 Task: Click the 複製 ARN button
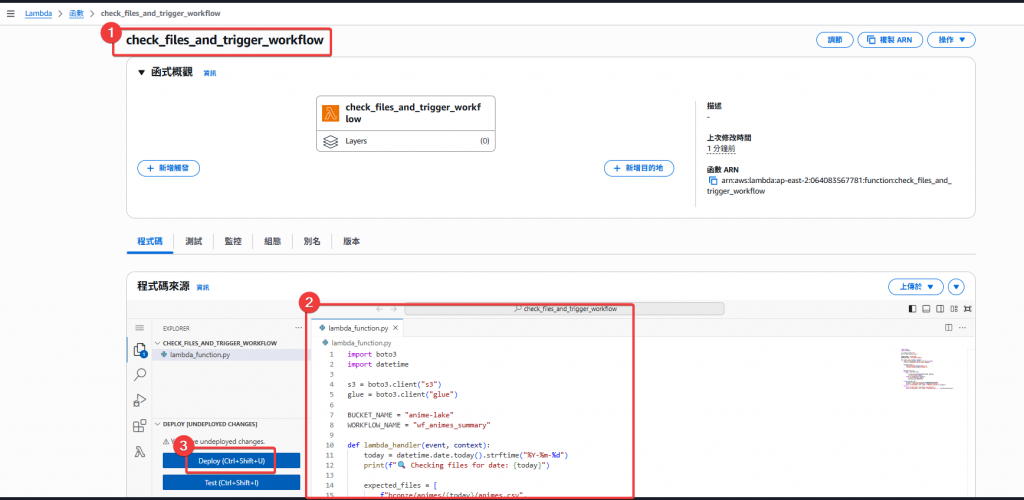pos(890,40)
